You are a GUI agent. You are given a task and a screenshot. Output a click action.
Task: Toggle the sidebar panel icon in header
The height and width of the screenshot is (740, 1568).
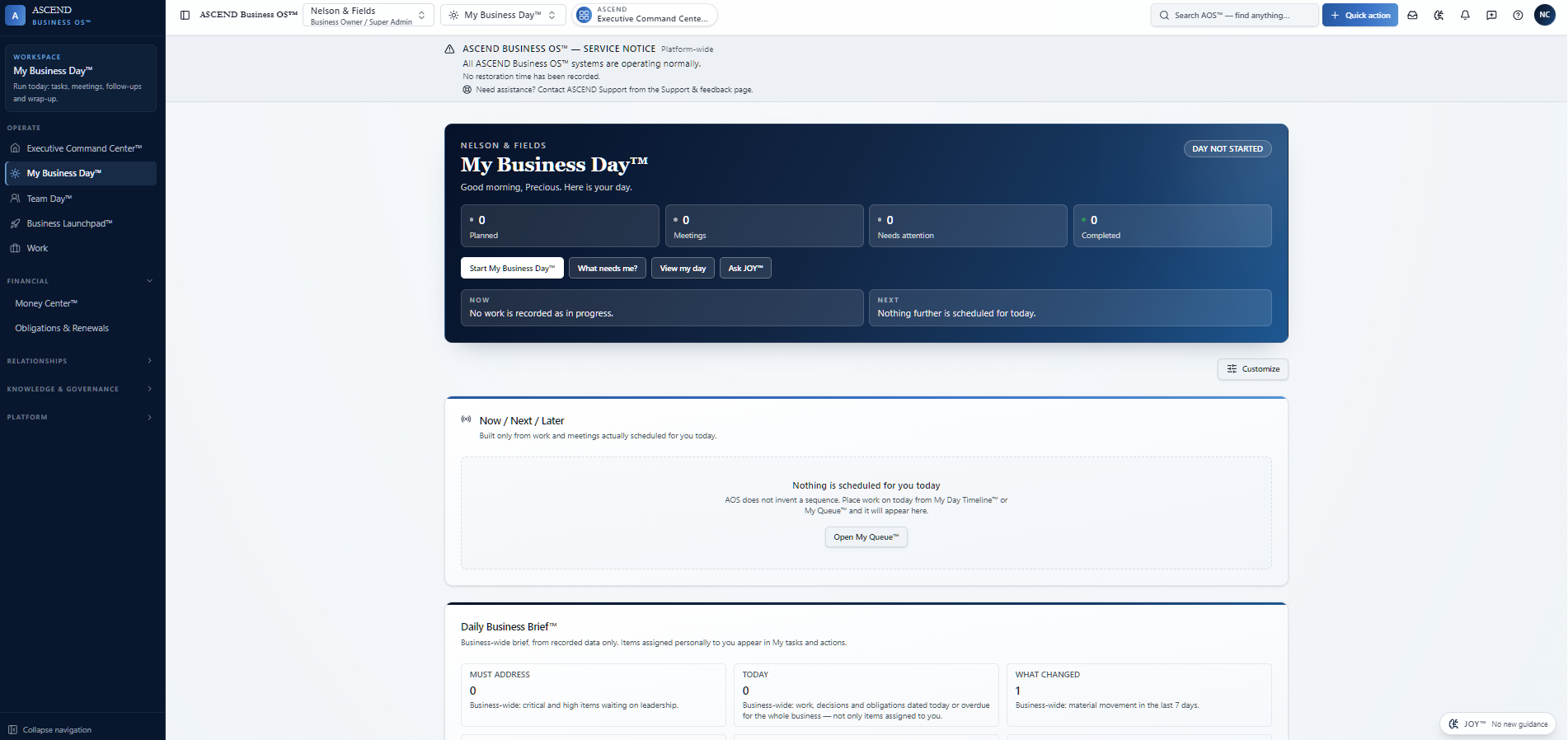click(x=185, y=15)
